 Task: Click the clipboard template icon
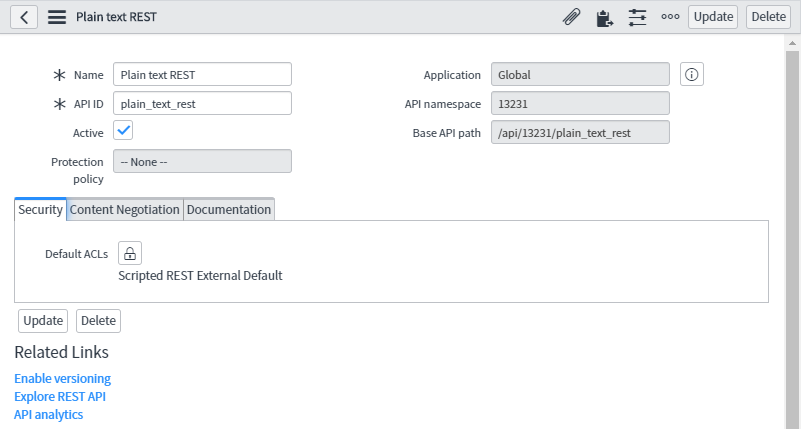(x=604, y=17)
